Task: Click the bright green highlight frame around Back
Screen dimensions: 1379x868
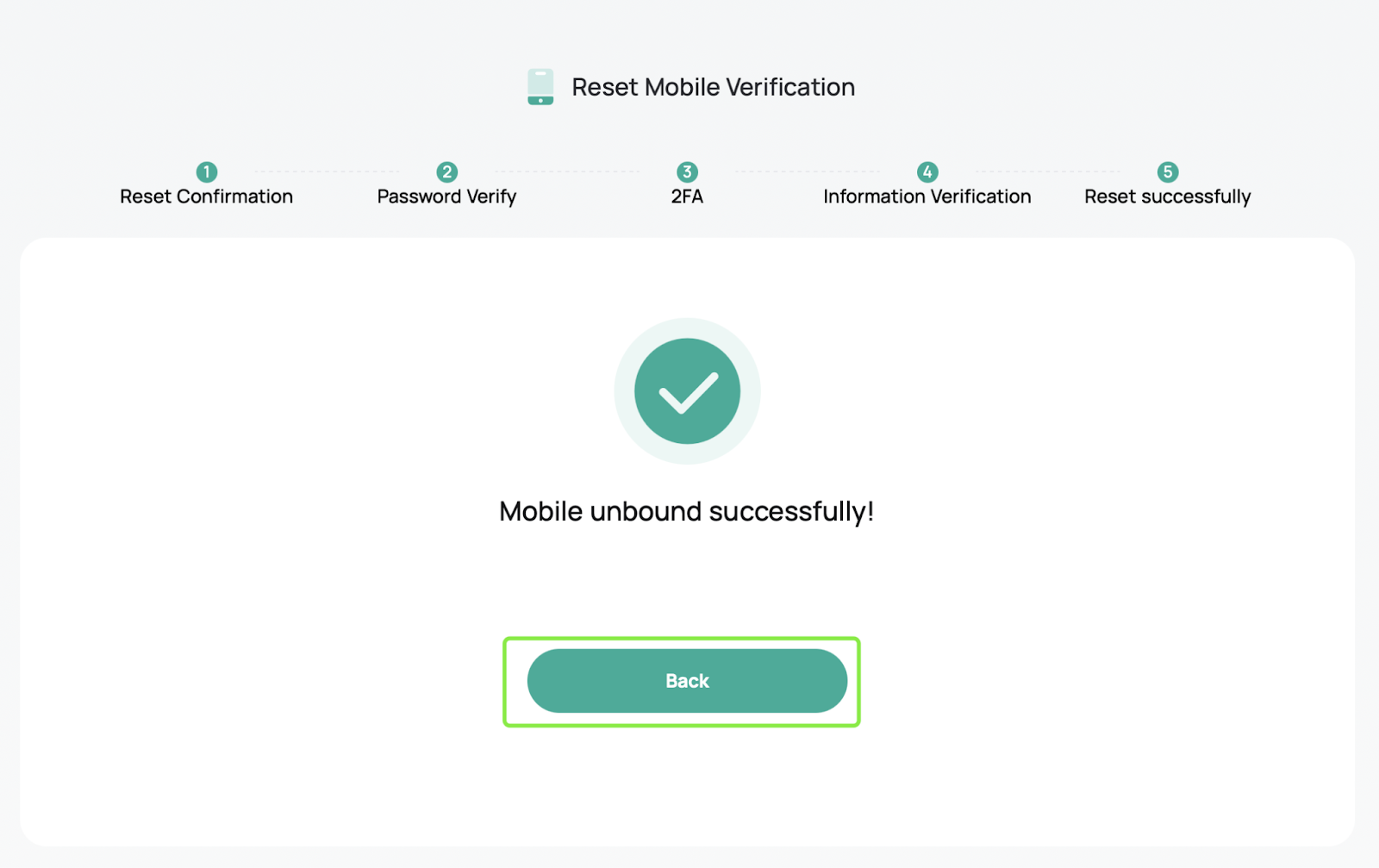Action: click(682, 639)
